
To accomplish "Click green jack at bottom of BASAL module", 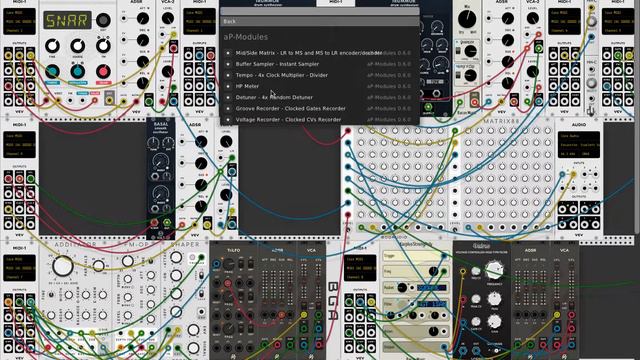I will (x=167, y=223).
